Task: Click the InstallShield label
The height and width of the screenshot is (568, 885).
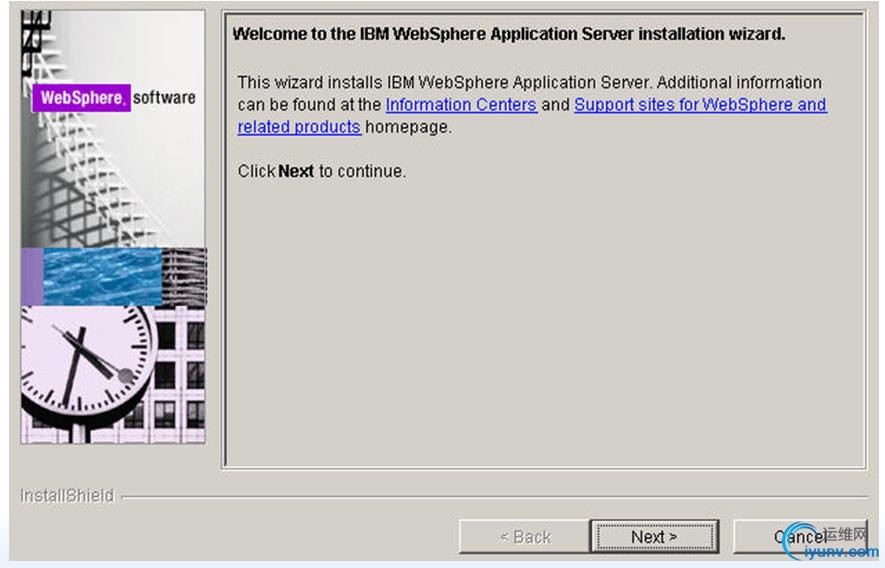Action: 67,496
